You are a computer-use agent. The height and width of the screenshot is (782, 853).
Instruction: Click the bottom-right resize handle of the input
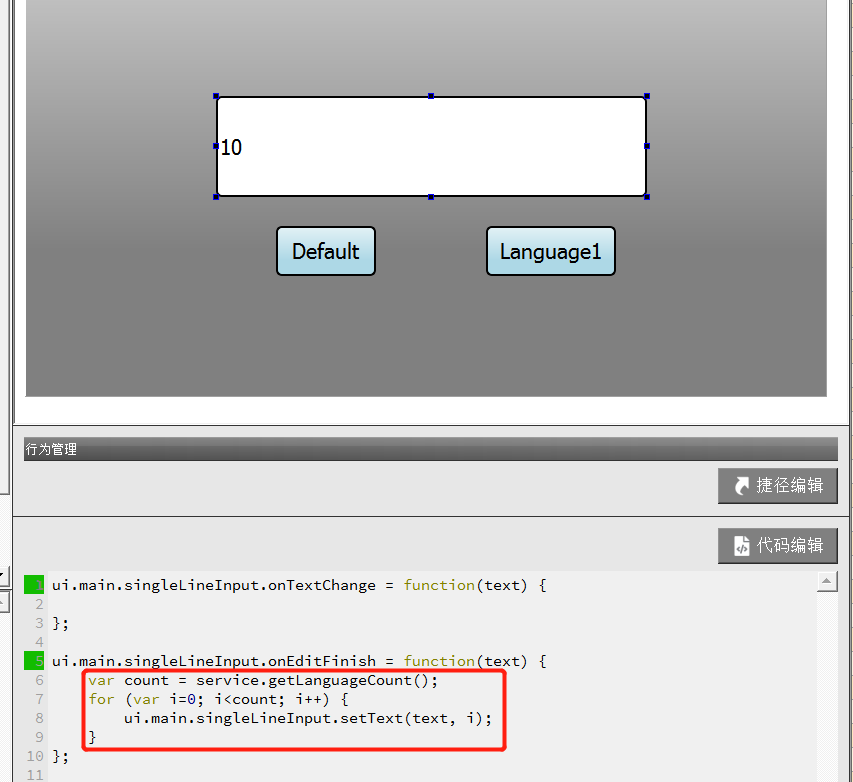(x=647, y=197)
